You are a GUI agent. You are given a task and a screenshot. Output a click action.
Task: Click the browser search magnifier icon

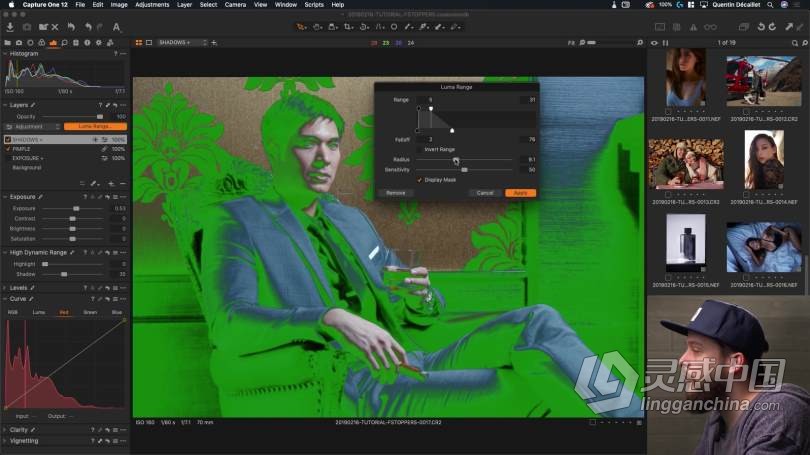(795, 43)
